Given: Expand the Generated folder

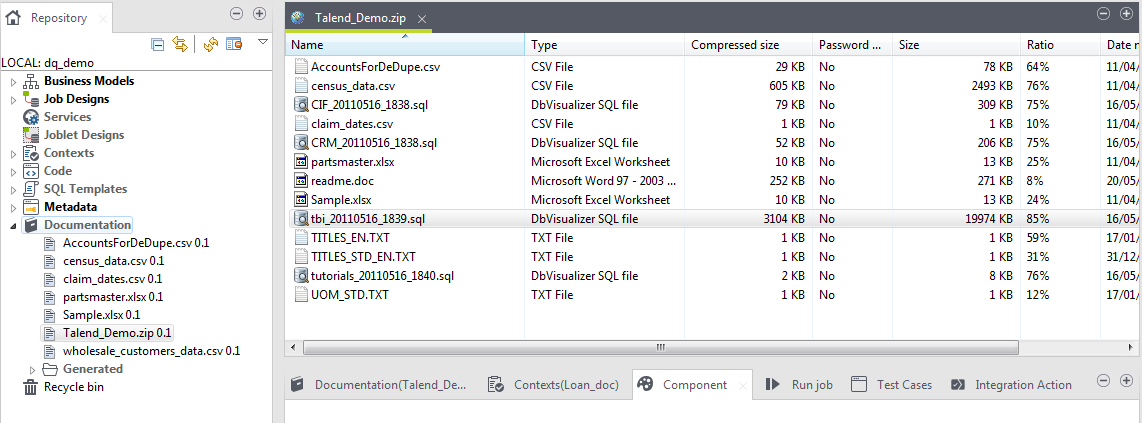Looking at the screenshot, I should pos(32,369).
